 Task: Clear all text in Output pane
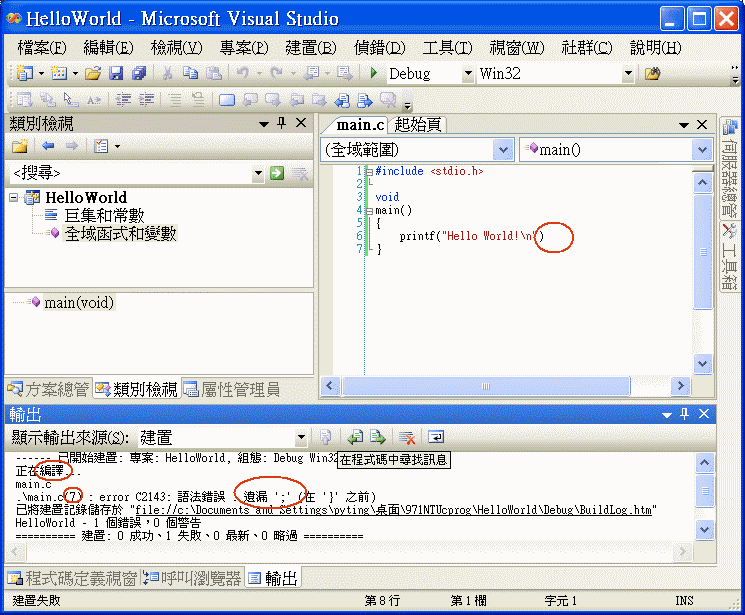pyautogui.click(x=407, y=437)
